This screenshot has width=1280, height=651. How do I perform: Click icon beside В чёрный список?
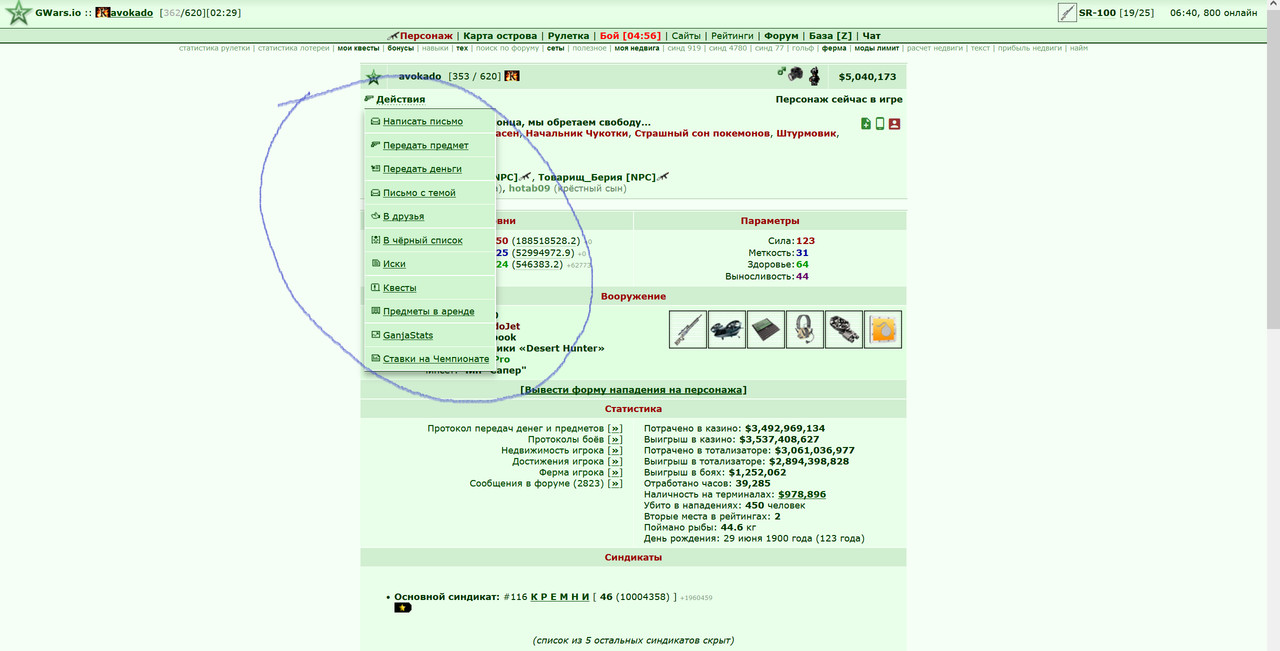(375, 240)
